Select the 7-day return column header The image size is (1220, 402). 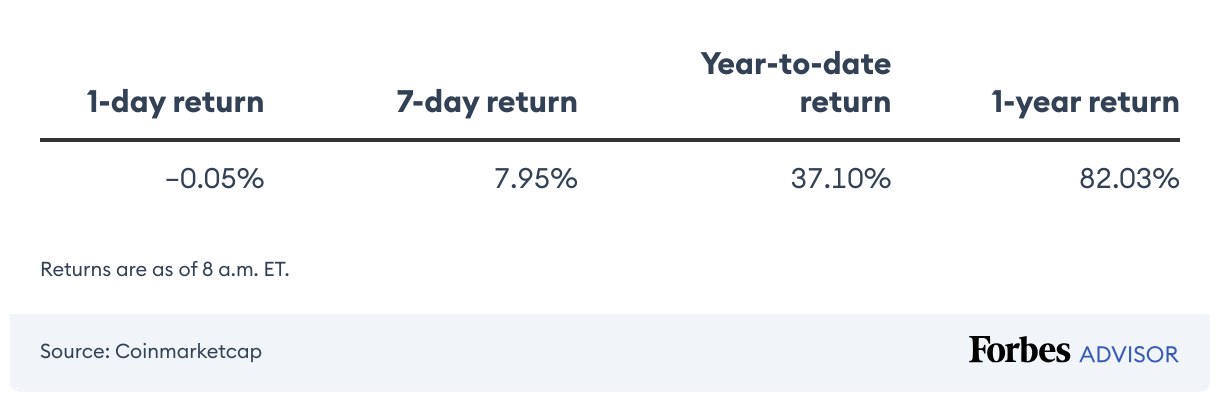point(487,102)
